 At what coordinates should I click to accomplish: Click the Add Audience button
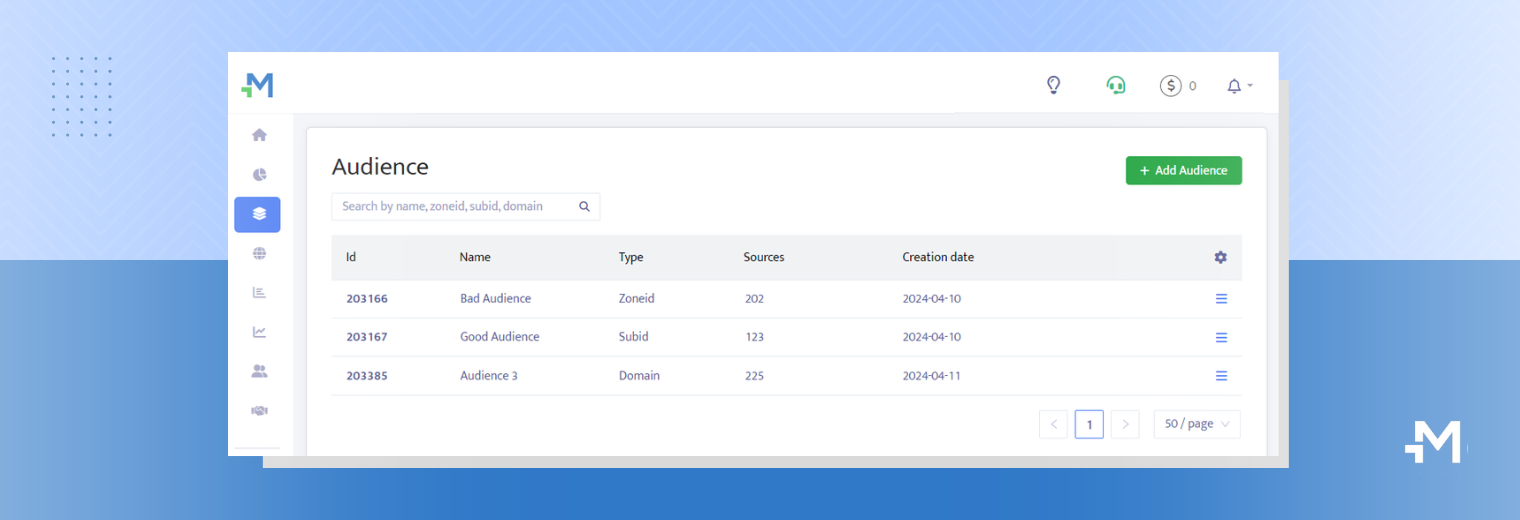pos(1183,170)
